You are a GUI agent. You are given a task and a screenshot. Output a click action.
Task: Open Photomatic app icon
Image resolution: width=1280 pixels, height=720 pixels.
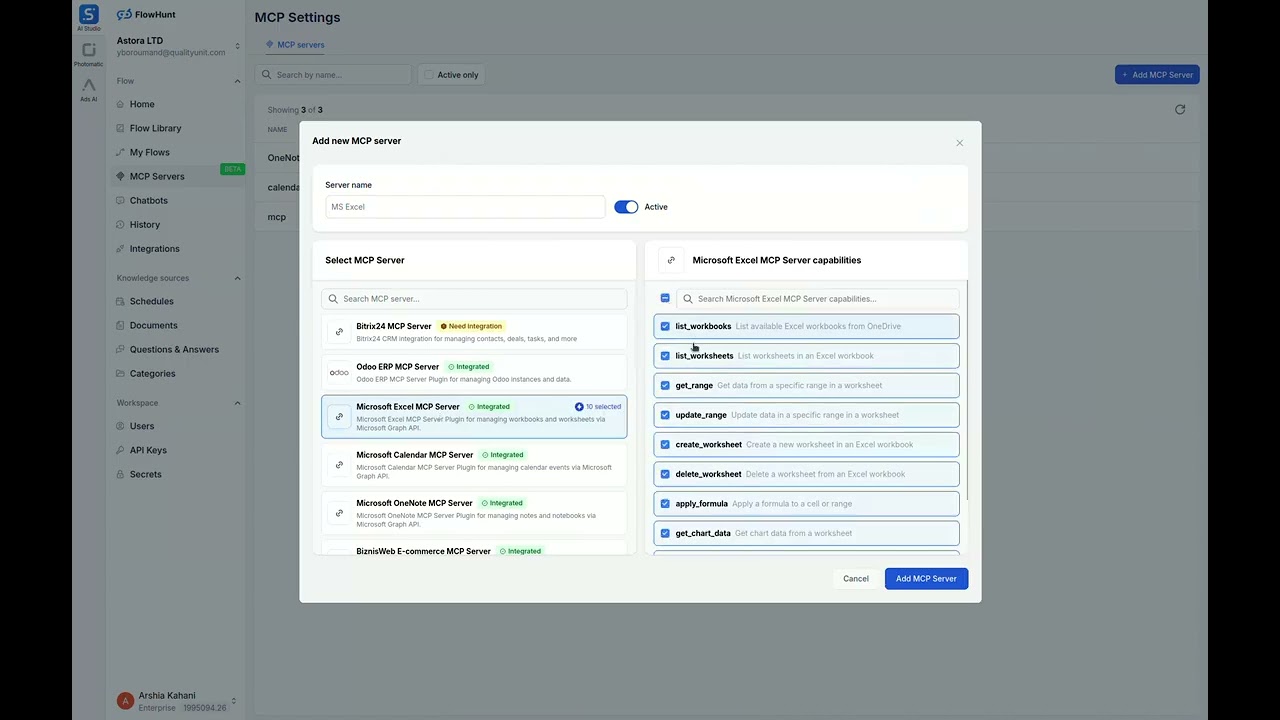point(89,50)
